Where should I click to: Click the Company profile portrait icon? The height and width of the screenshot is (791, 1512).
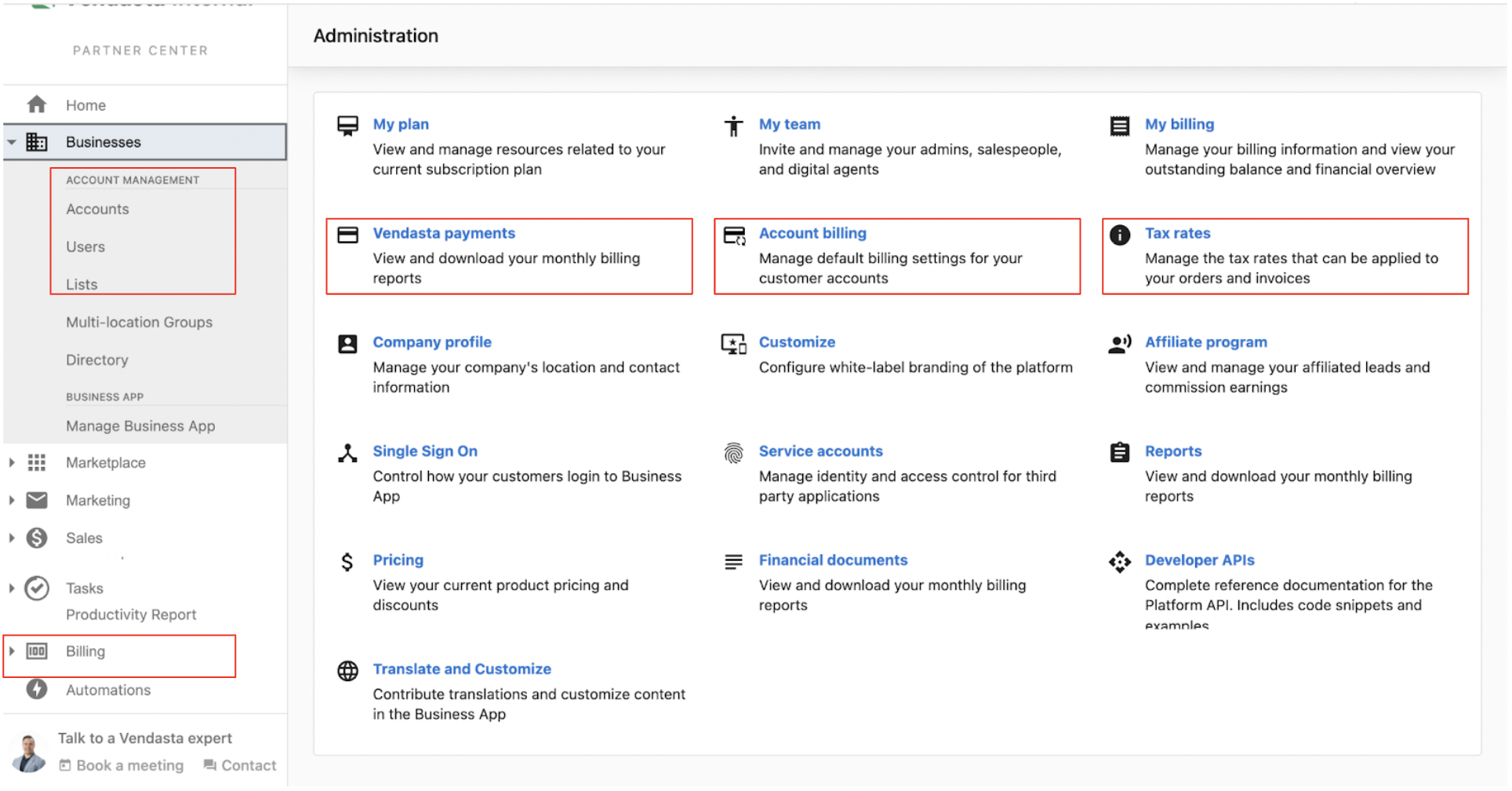[x=347, y=344]
